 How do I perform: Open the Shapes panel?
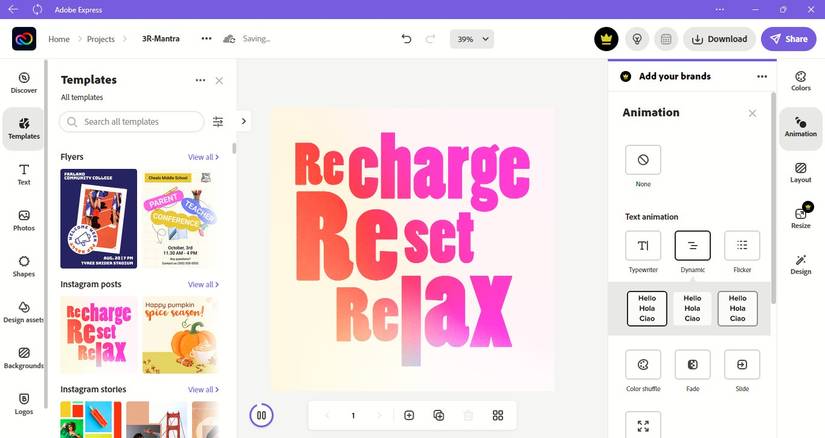tap(24, 266)
